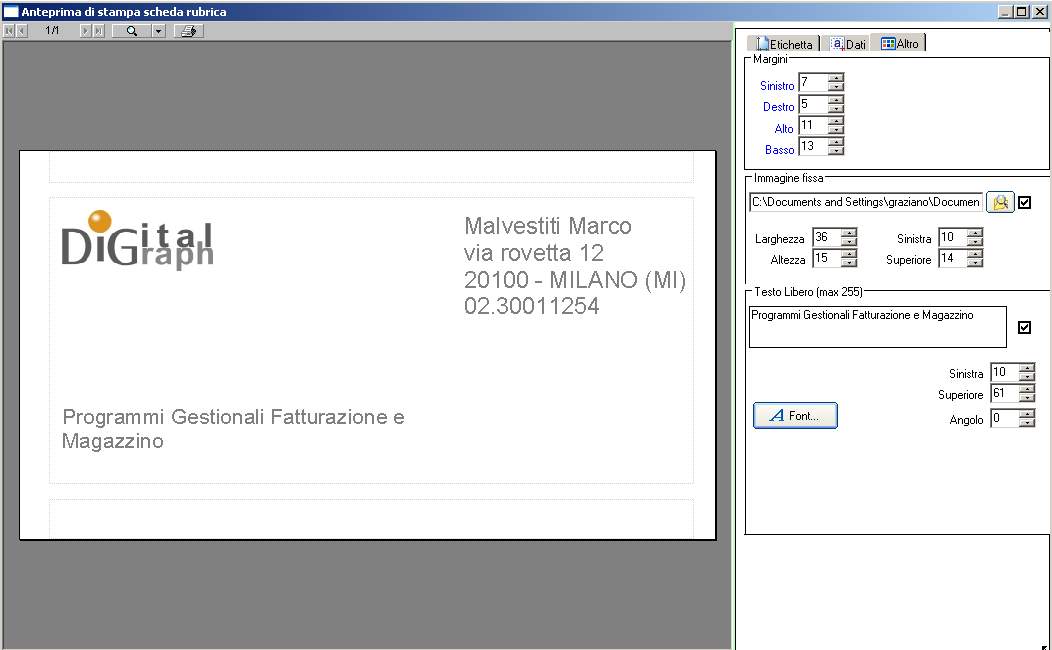This screenshot has width=1052, height=650.
Task: Click the window icon in title bar
Action: tap(11, 11)
